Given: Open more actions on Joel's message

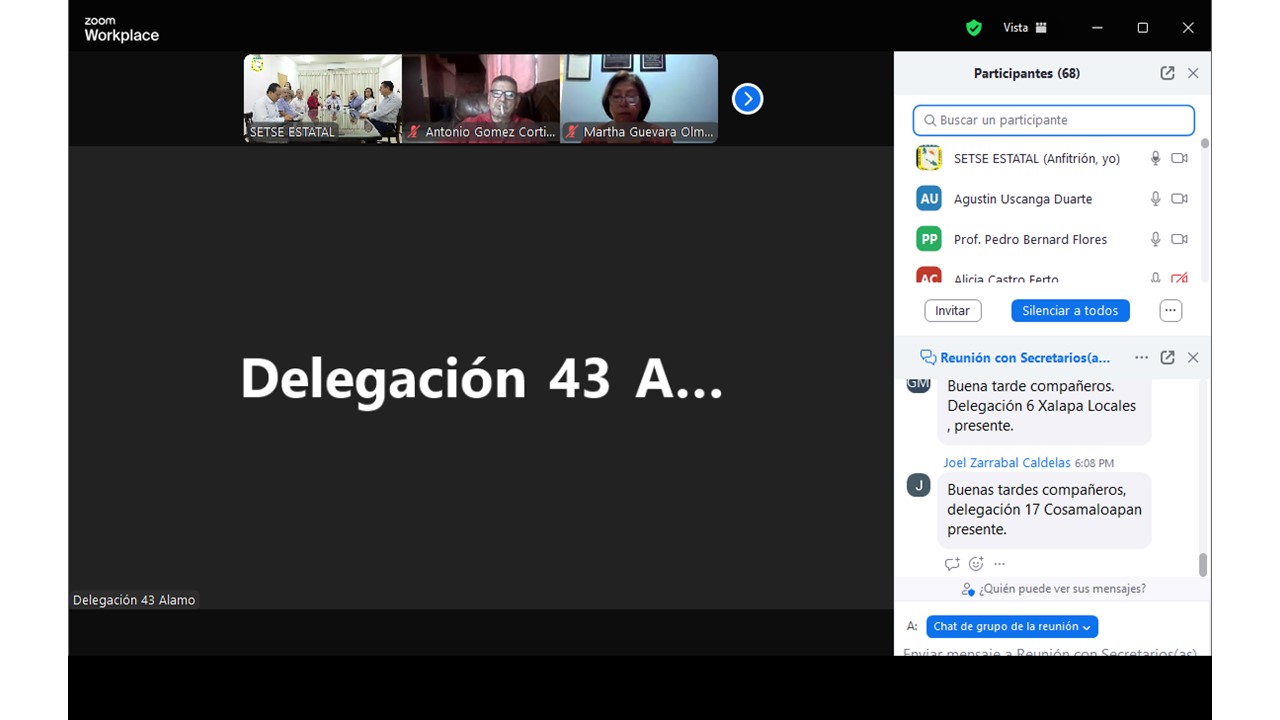Looking at the screenshot, I should (x=999, y=564).
